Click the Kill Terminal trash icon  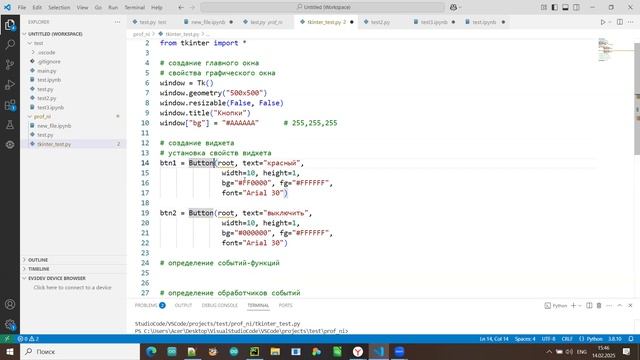[x=599, y=305]
